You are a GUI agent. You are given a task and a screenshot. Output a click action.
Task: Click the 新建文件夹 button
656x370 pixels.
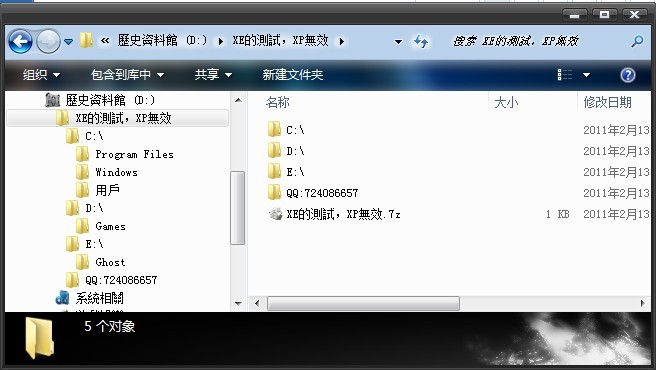[x=292, y=75]
